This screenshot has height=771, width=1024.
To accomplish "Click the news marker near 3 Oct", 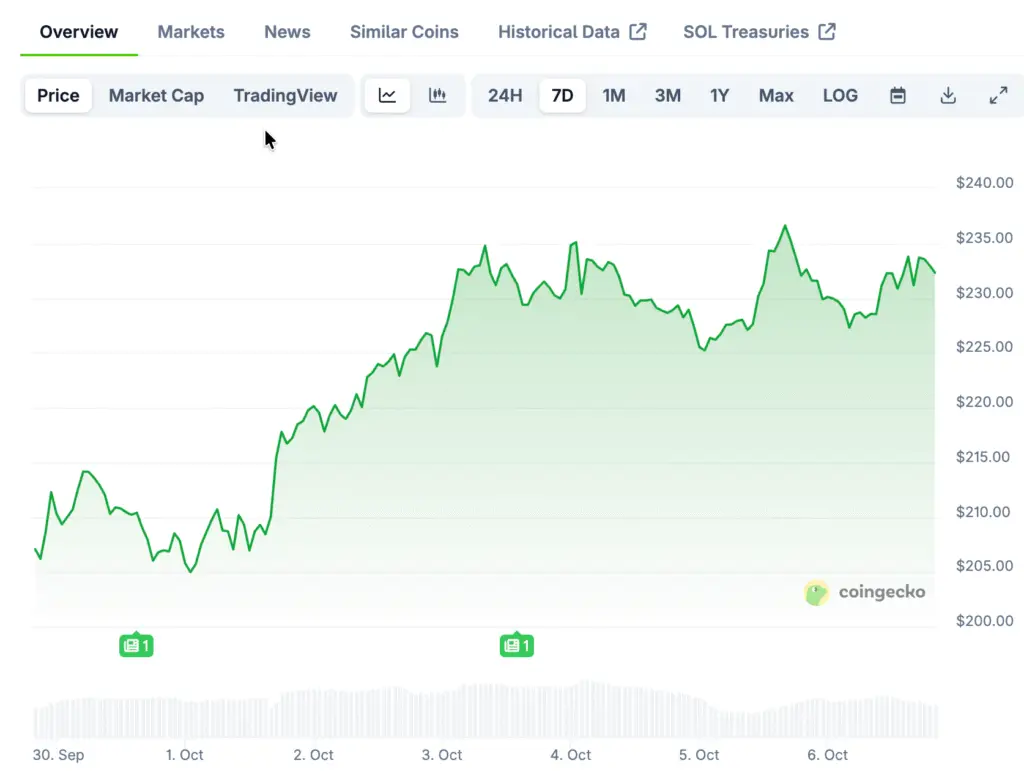I will (516, 645).
